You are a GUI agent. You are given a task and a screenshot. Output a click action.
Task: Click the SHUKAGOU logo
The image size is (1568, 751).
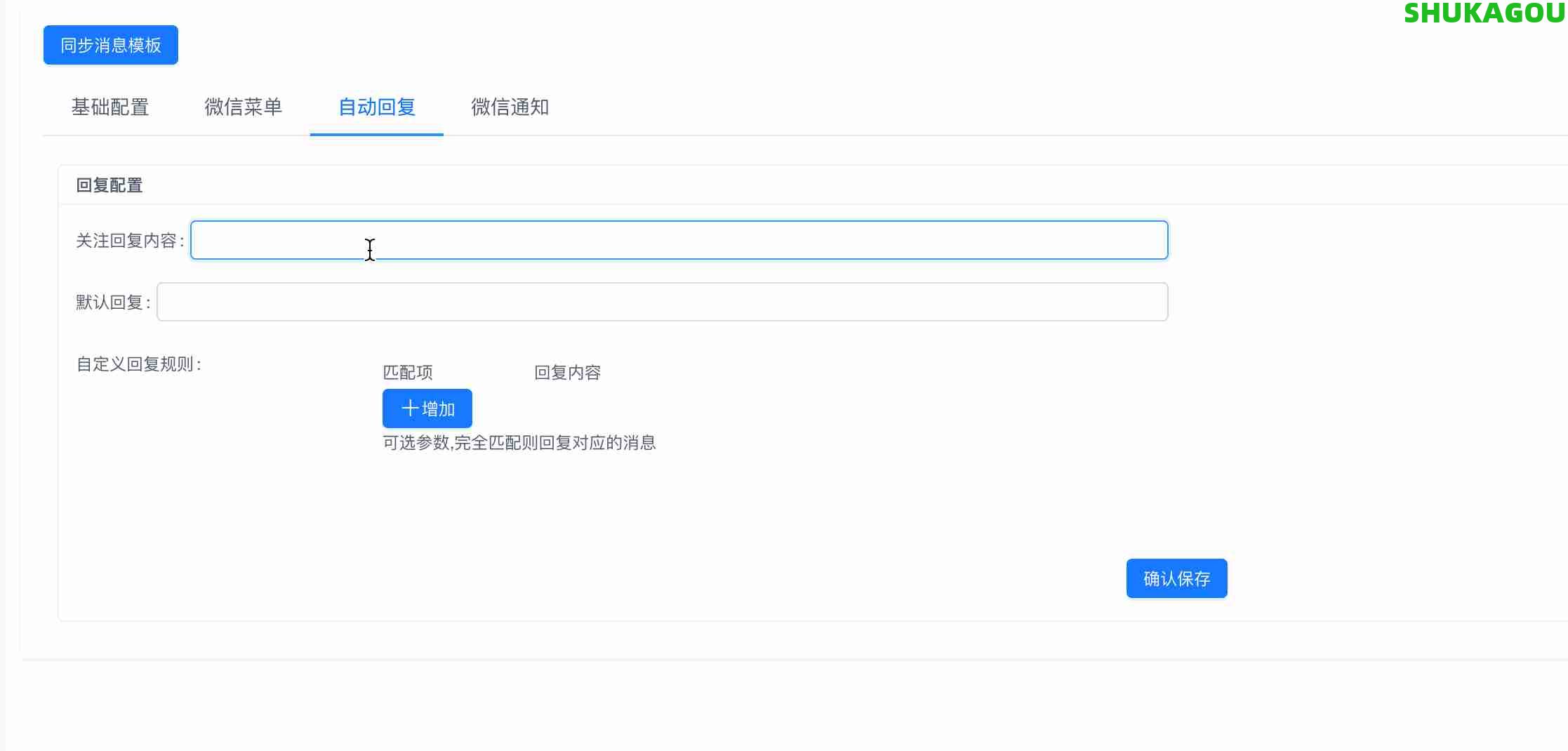coord(1484,13)
